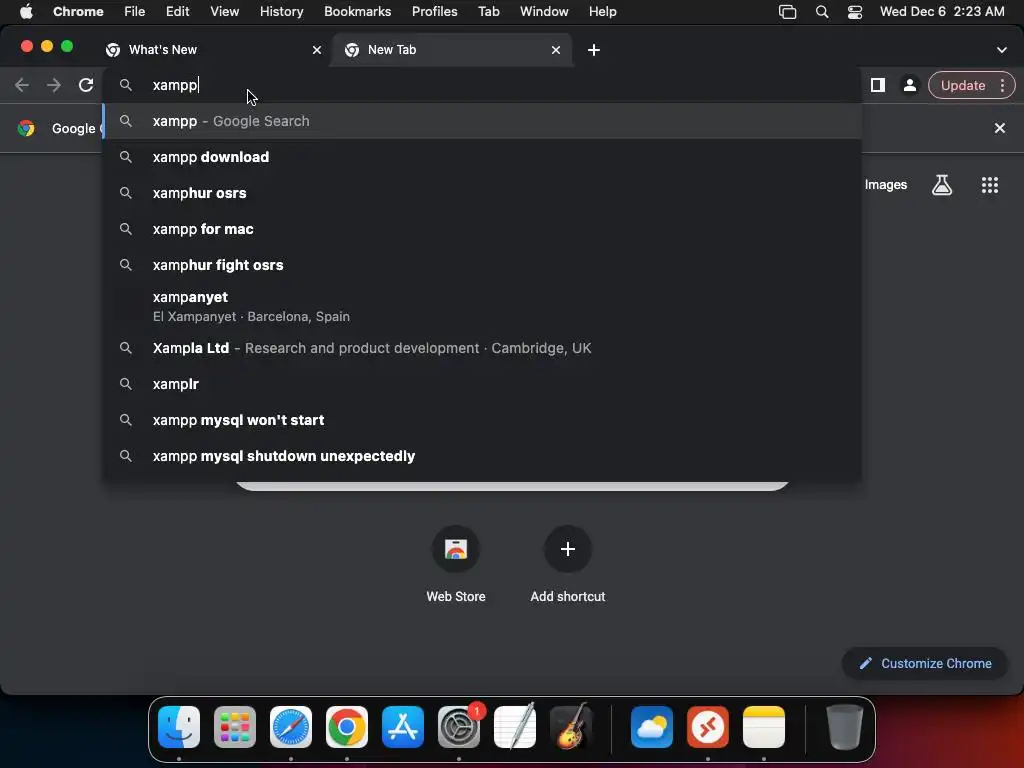Open a new tab with plus
Image resolution: width=1024 pixels, height=768 pixels.
coord(594,50)
